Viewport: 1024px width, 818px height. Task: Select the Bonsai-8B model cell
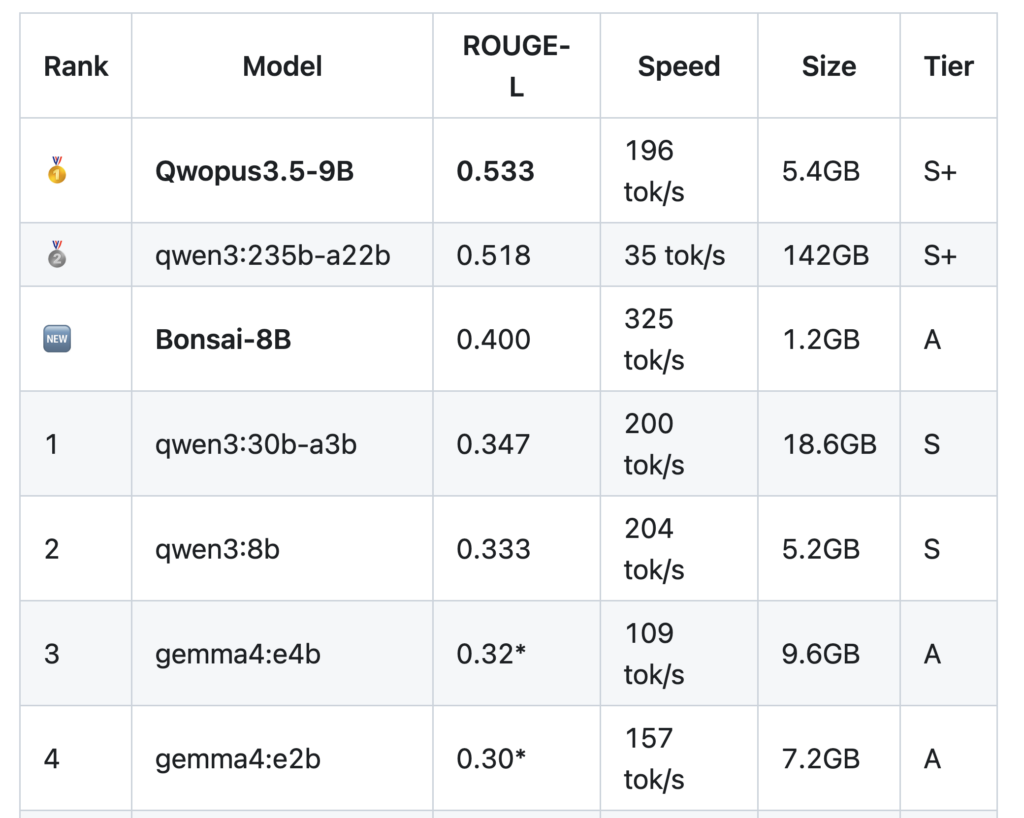(x=223, y=339)
